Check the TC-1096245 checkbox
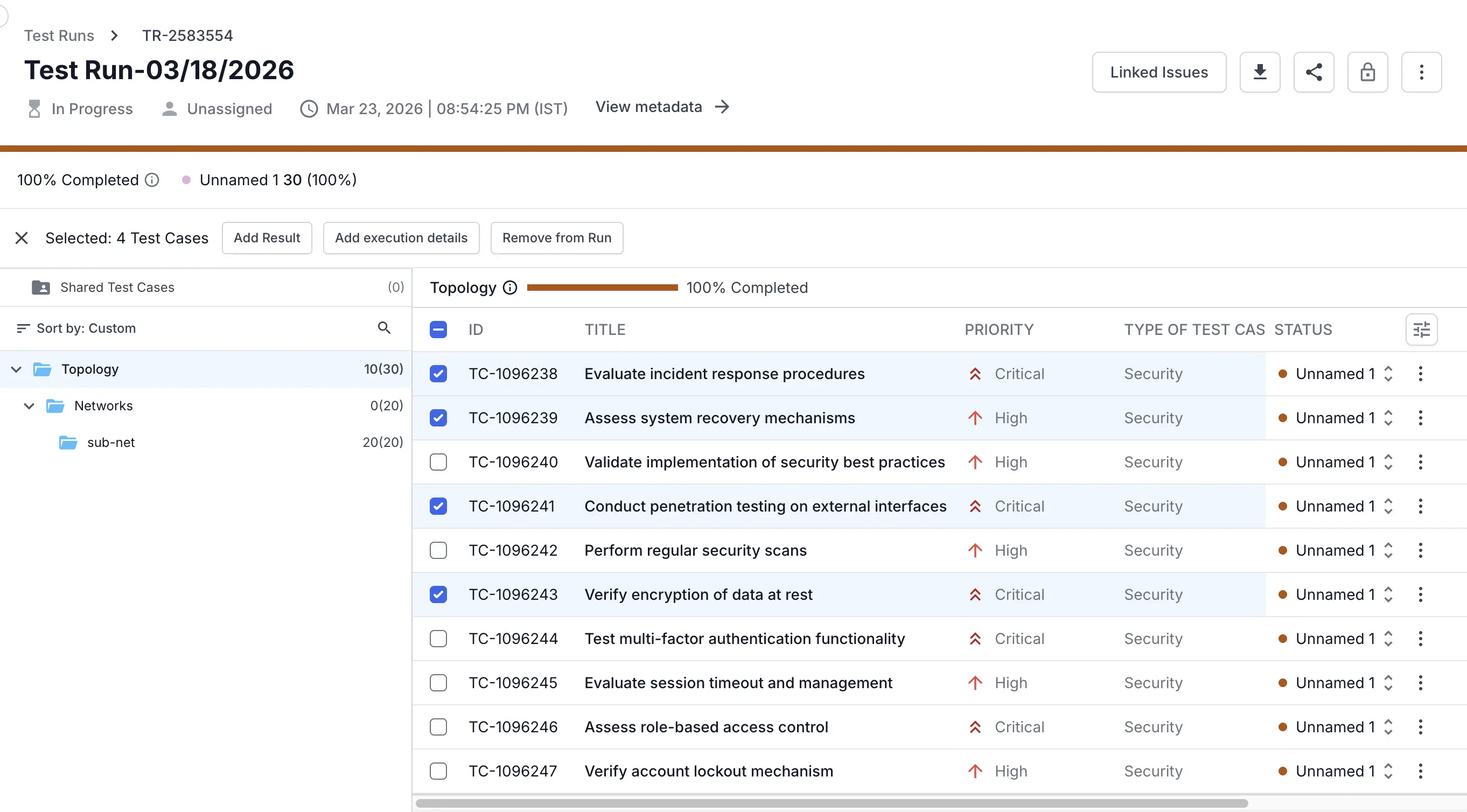Screen dimensions: 1467x812 [438, 683]
